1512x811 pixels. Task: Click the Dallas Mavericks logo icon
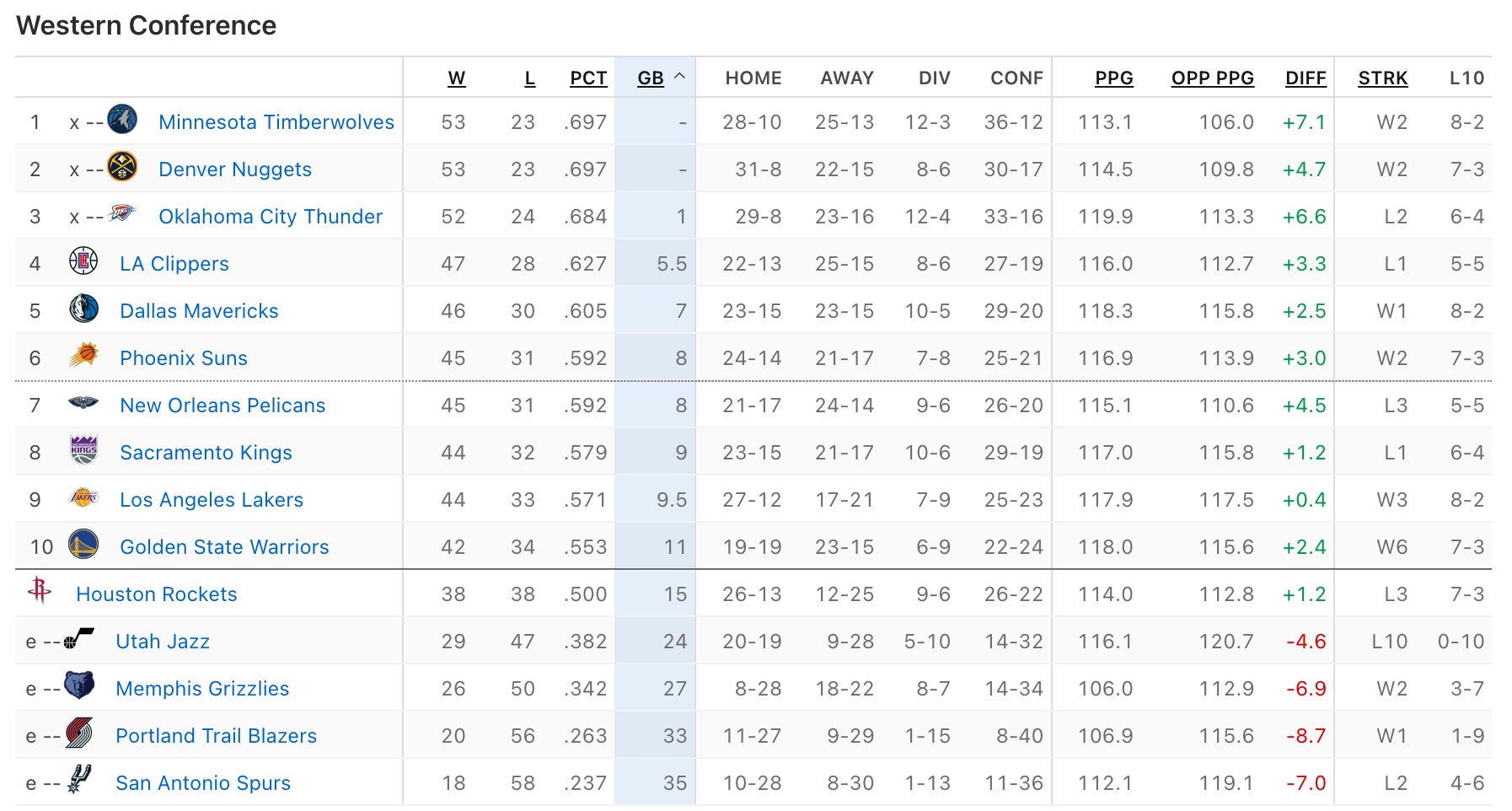(83, 309)
